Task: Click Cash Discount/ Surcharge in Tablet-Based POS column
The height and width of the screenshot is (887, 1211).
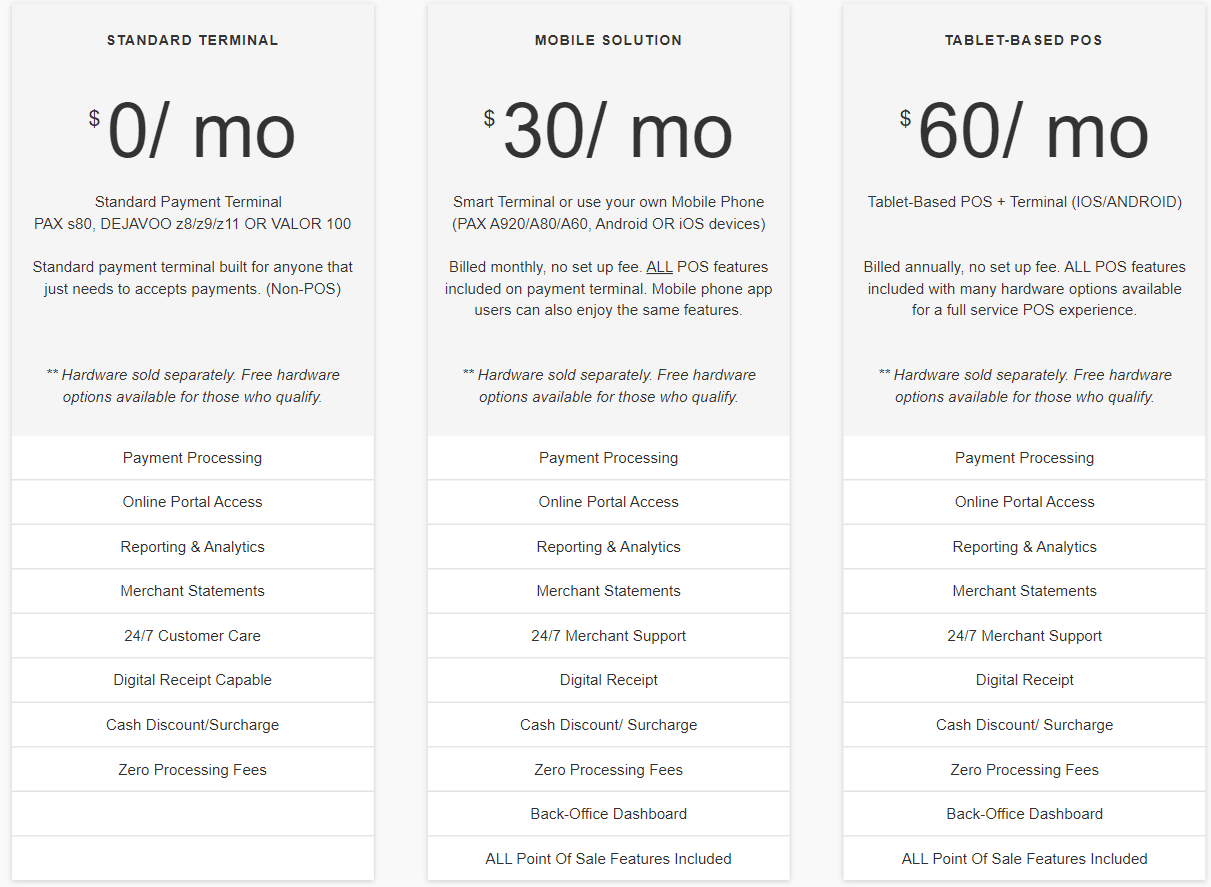Action: click(1024, 725)
